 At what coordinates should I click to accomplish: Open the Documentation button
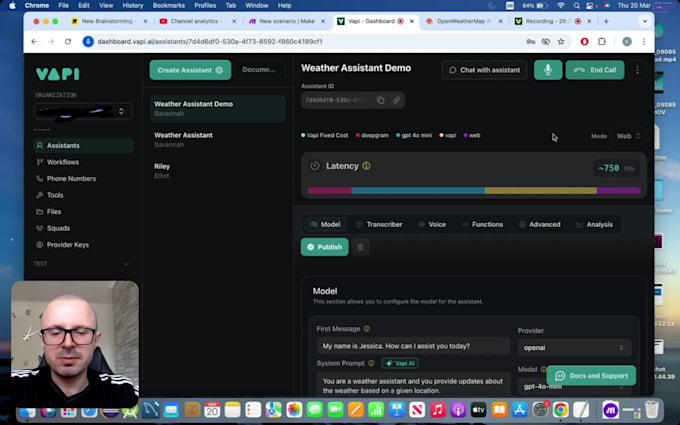[259, 70]
